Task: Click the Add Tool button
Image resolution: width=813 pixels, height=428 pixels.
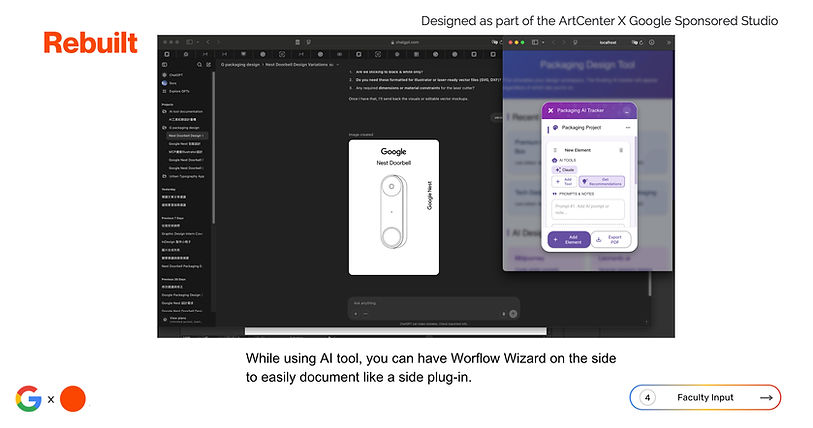Action: (x=564, y=182)
